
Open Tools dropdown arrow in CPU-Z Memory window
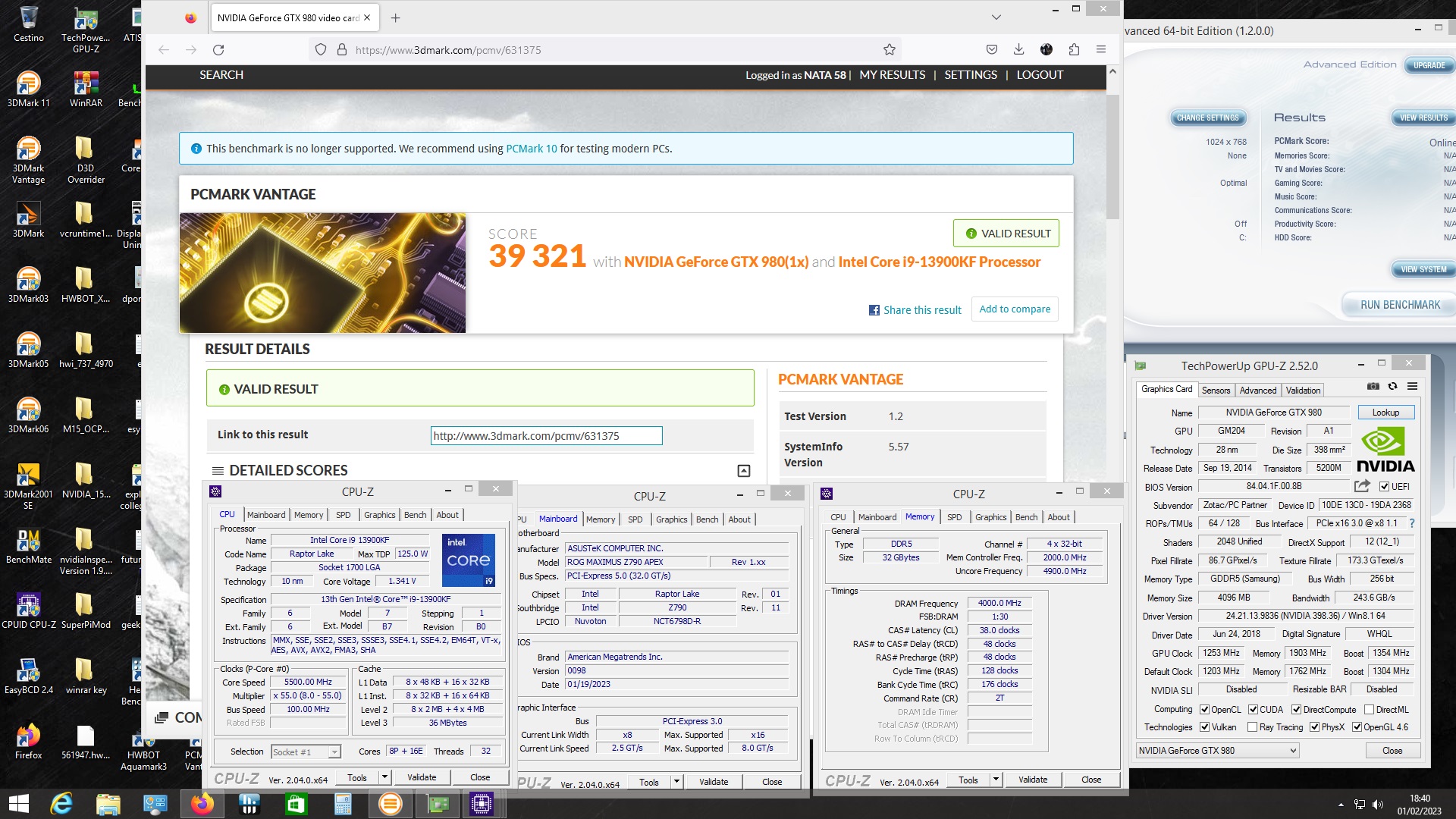pos(996,780)
